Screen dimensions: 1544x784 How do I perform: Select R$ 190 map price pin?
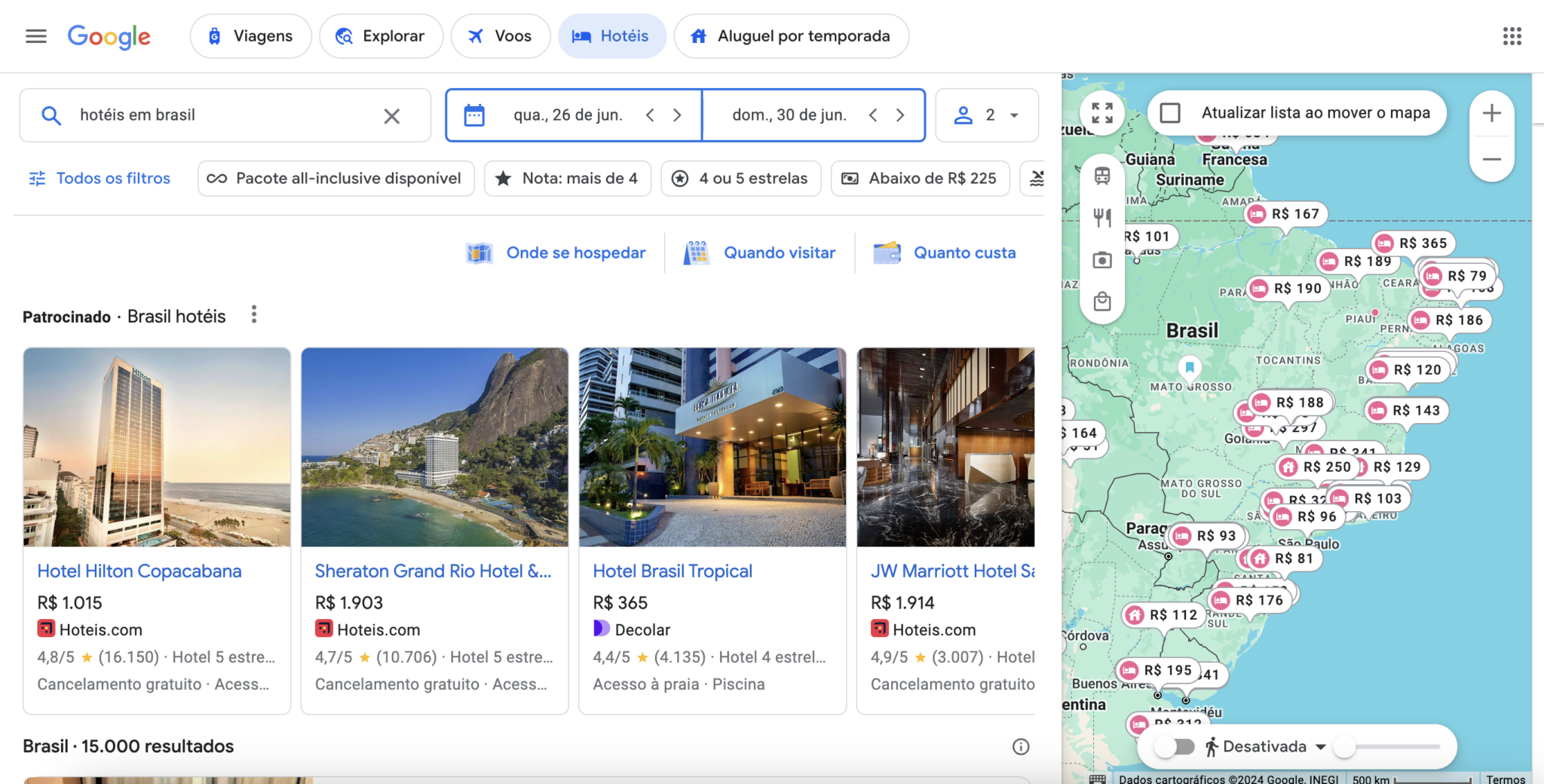point(1288,289)
